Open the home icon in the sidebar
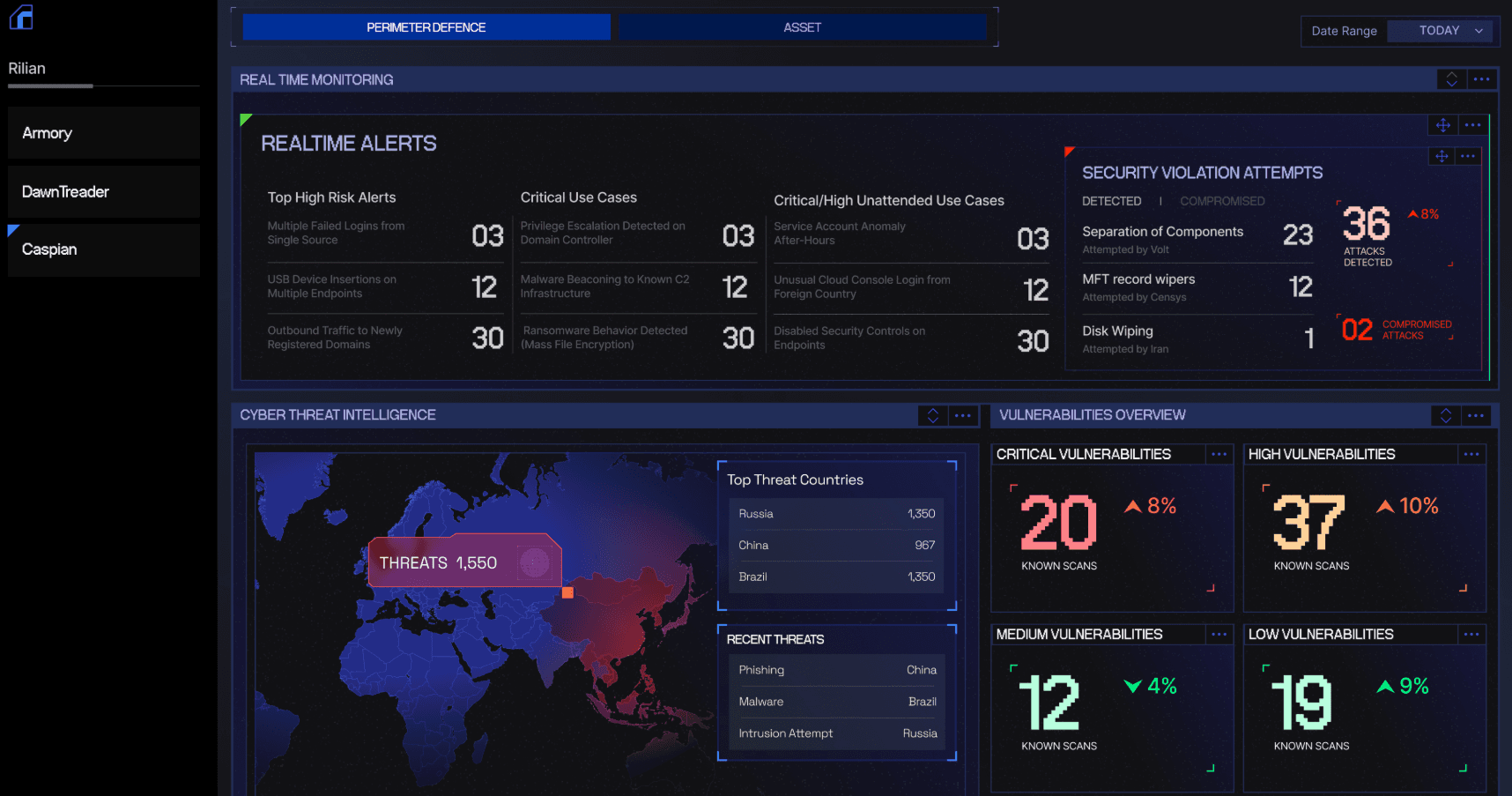 [x=20, y=16]
